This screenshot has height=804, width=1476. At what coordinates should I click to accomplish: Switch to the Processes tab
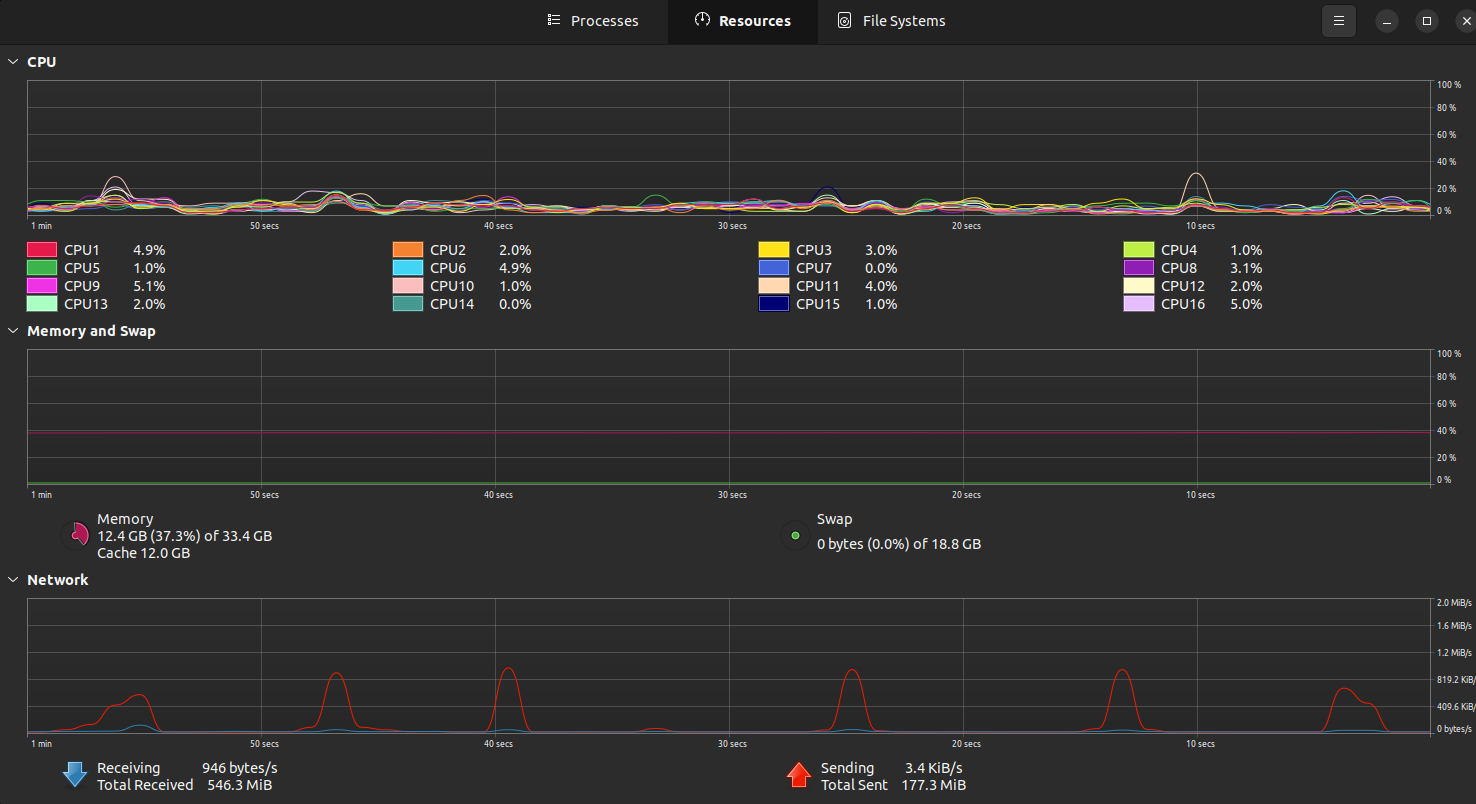click(593, 21)
